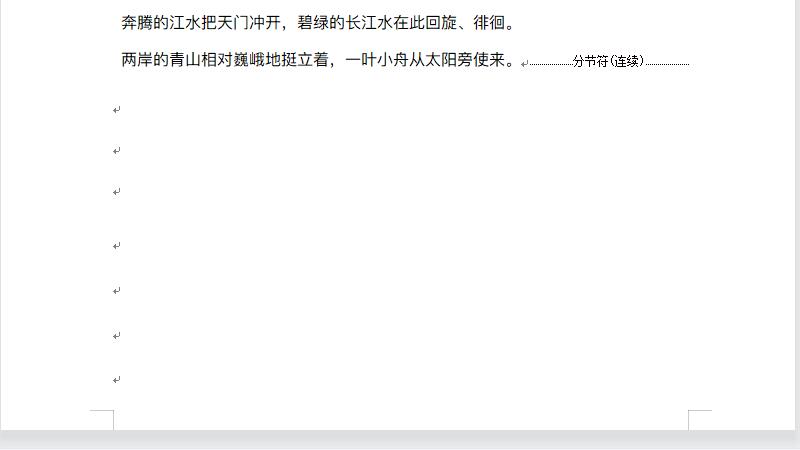Screen dimensions: 800x450
Task: Click the gray area beneath the page
Action: pos(400,440)
